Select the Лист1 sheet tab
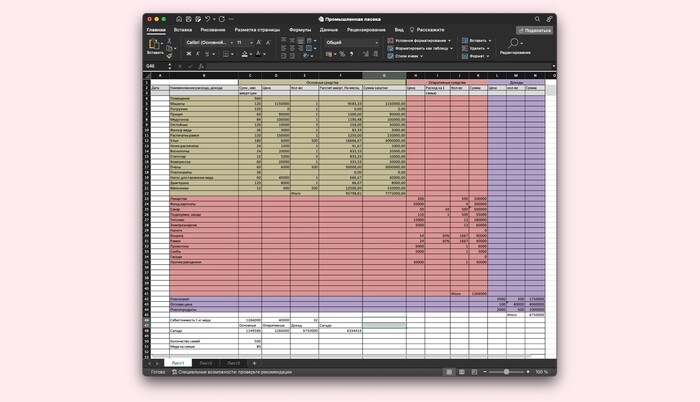The height and width of the screenshot is (402, 700). pyautogui.click(x=178, y=363)
